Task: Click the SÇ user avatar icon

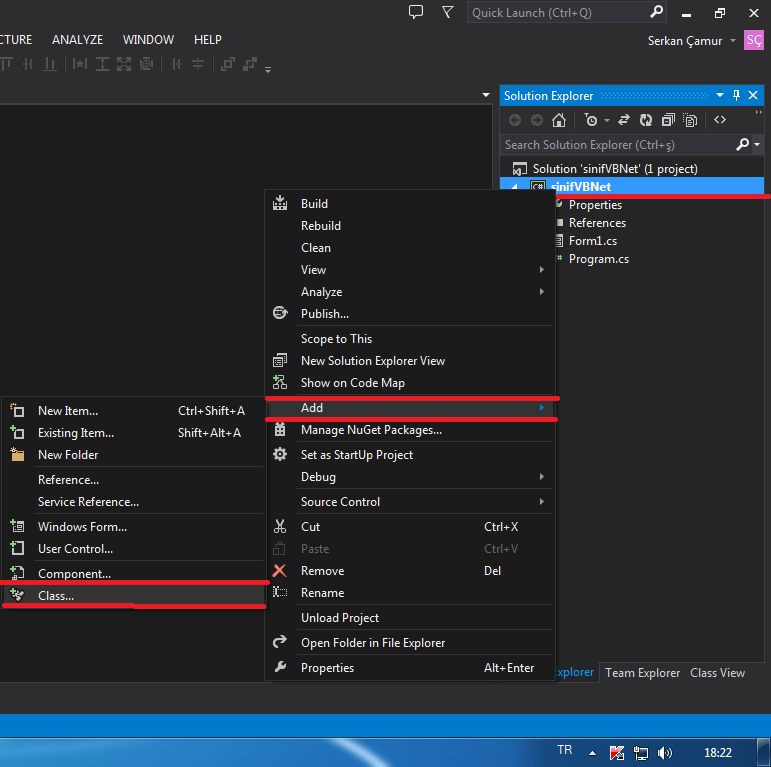Action: point(754,40)
